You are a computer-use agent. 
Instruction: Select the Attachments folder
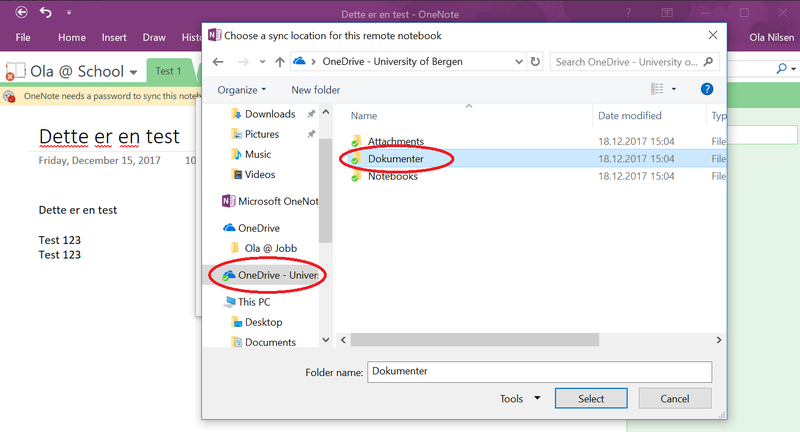coord(396,142)
